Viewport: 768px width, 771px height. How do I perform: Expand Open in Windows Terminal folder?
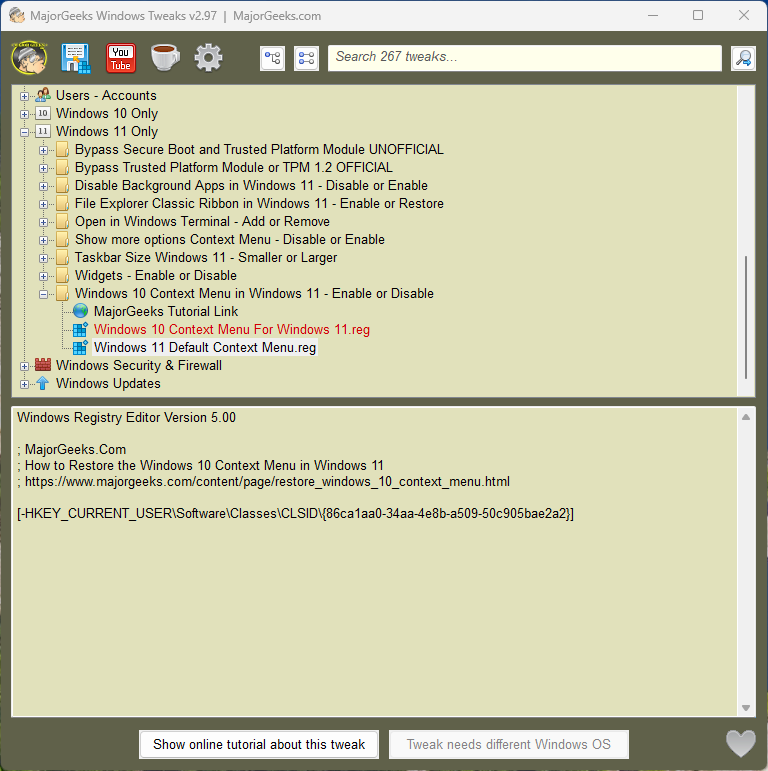(43, 222)
